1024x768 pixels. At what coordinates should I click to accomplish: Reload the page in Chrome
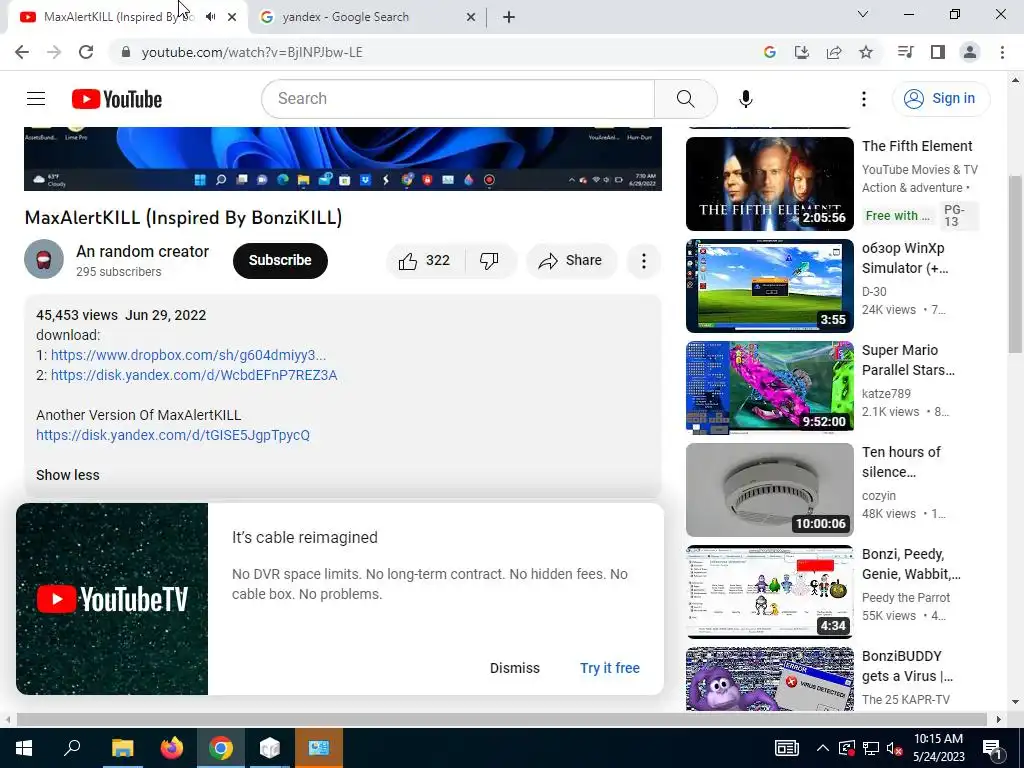[x=86, y=52]
